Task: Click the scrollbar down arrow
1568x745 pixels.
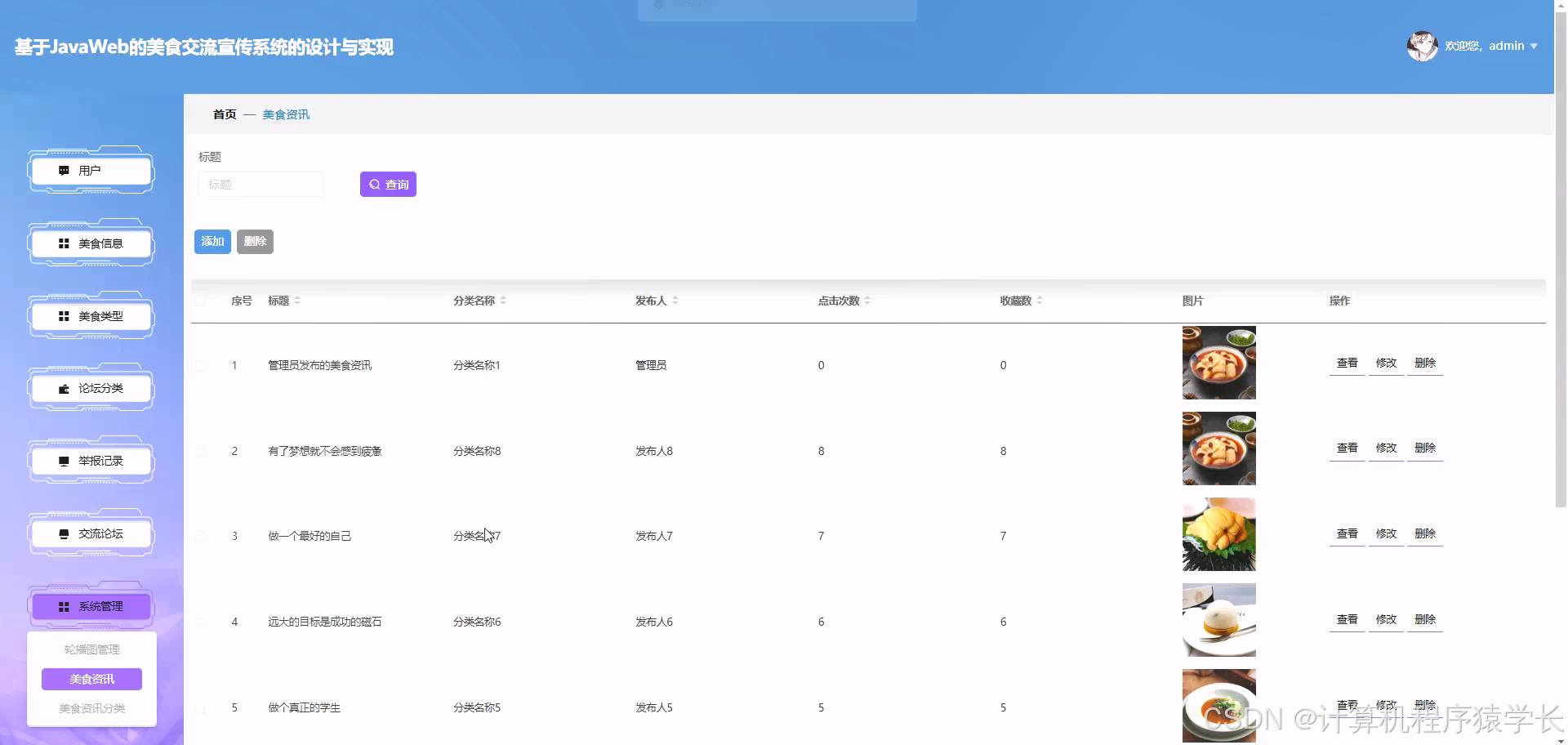Action: (1561, 740)
